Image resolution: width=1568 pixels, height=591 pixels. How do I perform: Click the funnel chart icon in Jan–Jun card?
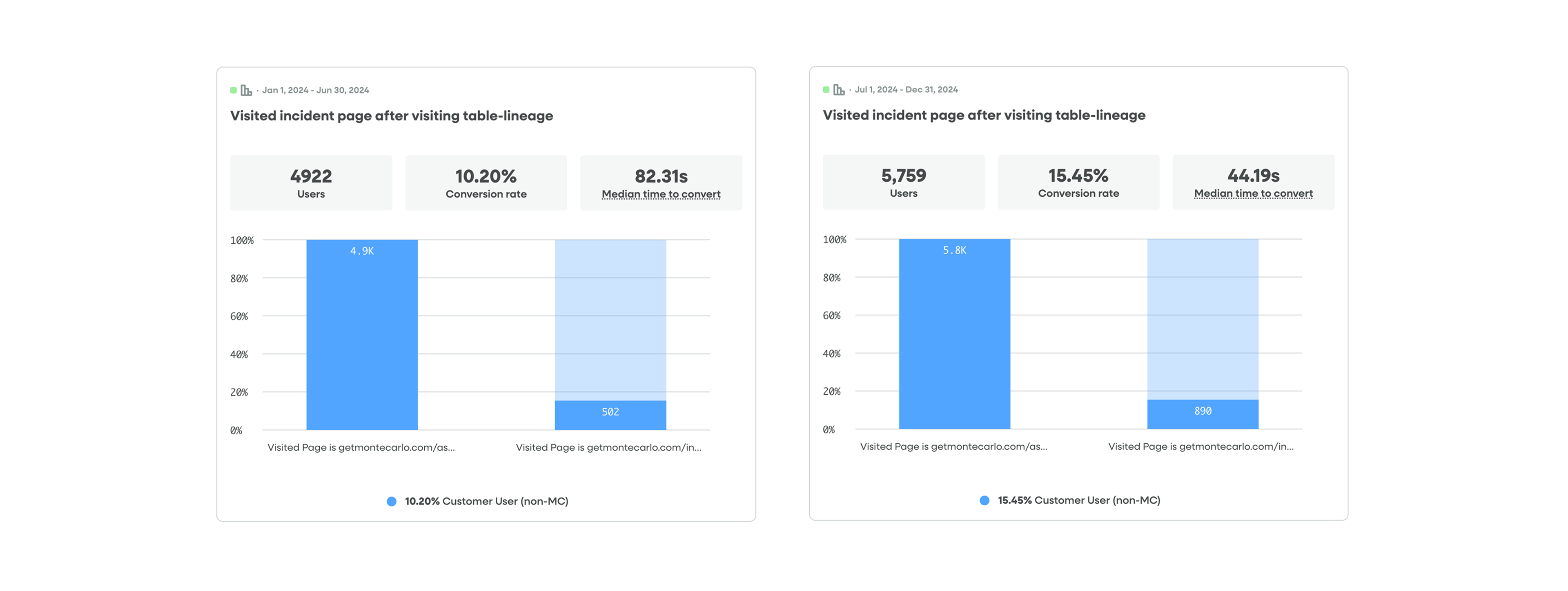pos(246,90)
